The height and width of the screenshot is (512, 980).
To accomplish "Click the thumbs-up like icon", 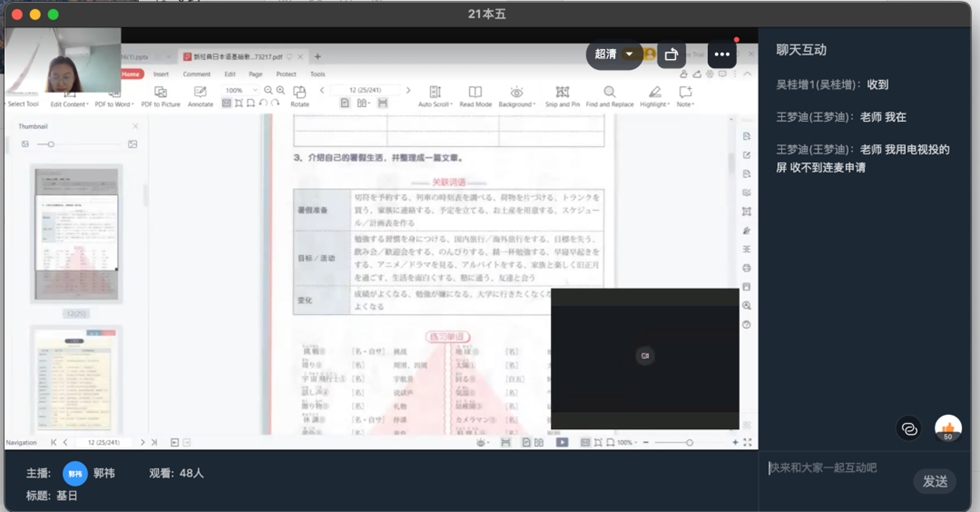I will point(948,428).
